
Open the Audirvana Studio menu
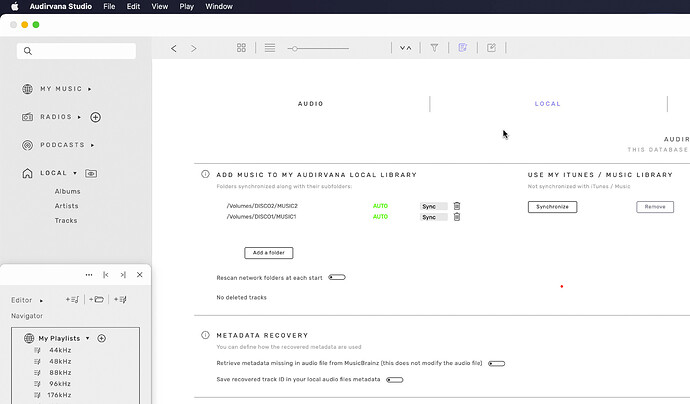(61, 6)
